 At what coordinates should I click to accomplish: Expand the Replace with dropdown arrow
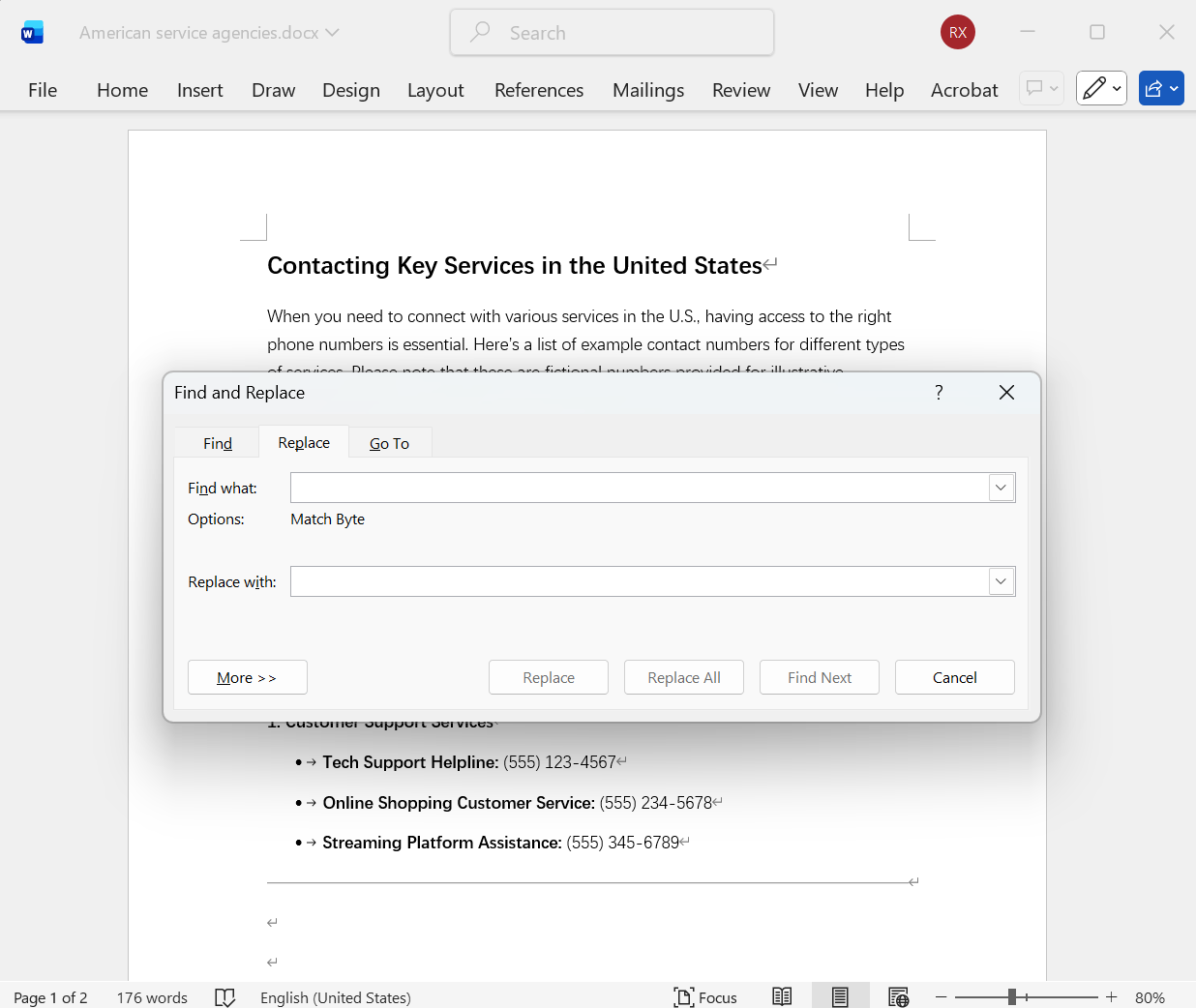(x=1001, y=581)
